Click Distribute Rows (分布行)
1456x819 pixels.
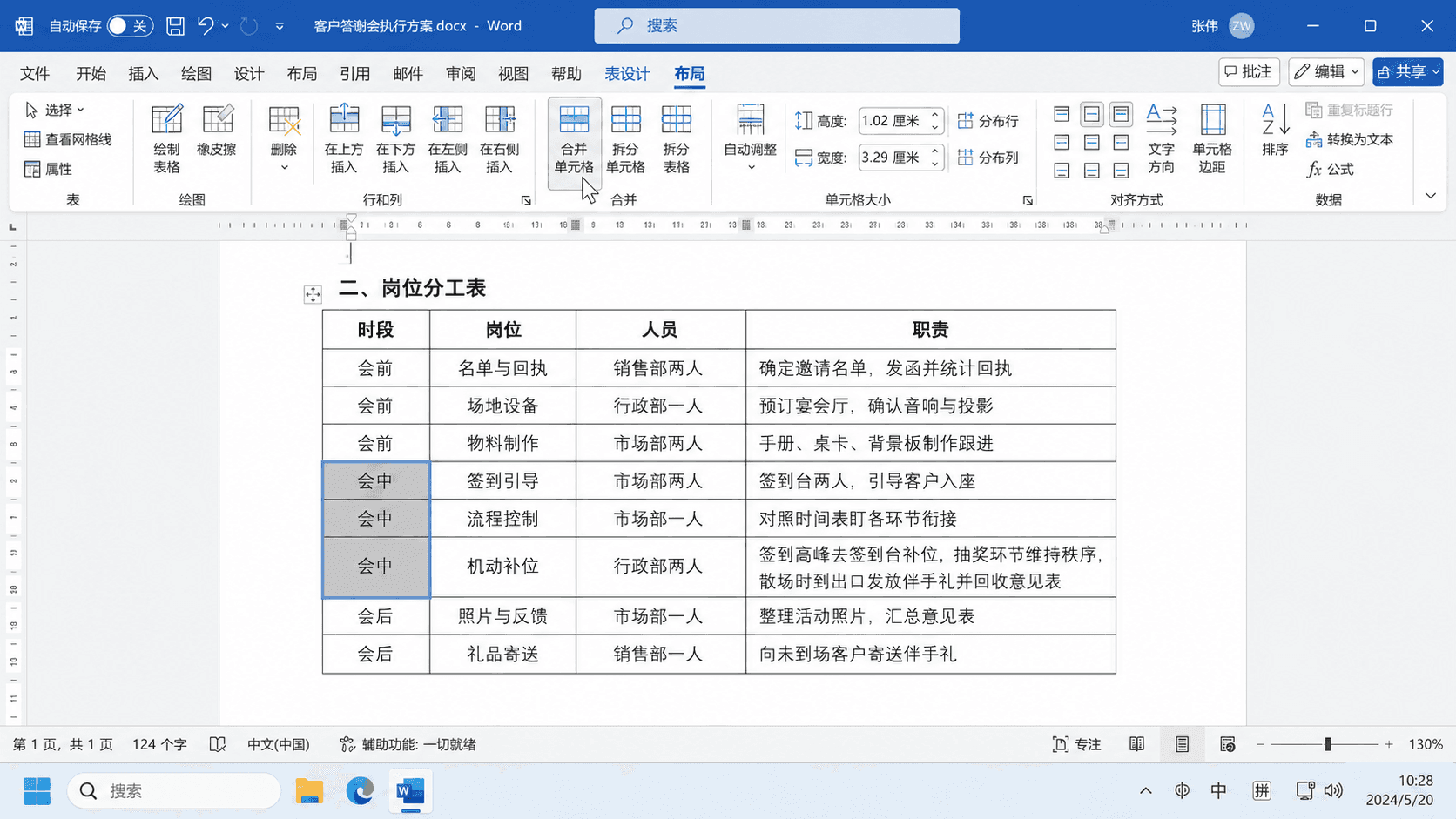(x=988, y=121)
